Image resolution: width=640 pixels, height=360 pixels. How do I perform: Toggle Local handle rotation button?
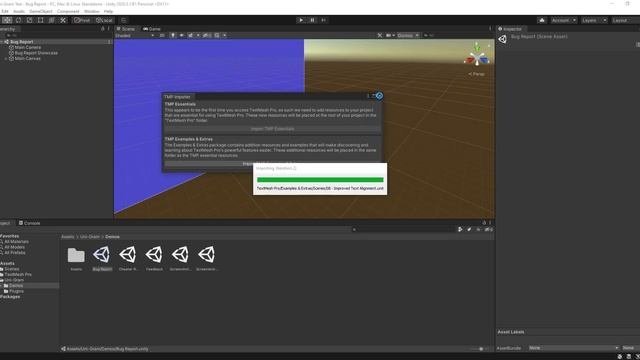pos(104,20)
